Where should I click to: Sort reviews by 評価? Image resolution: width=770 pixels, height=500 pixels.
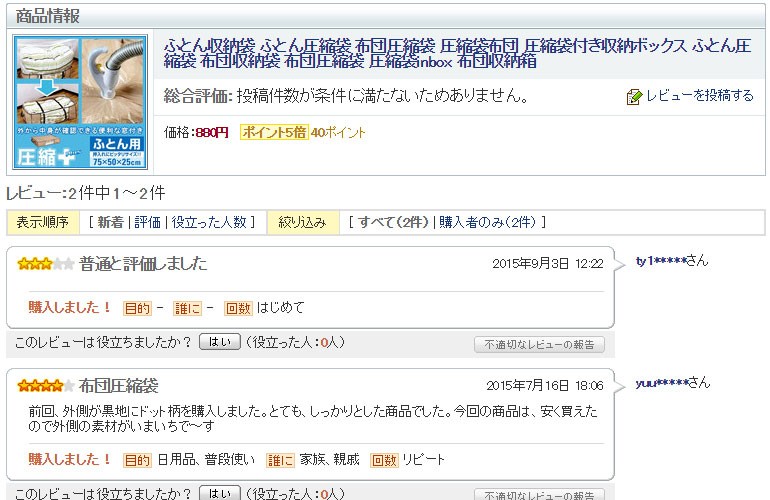(148, 222)
